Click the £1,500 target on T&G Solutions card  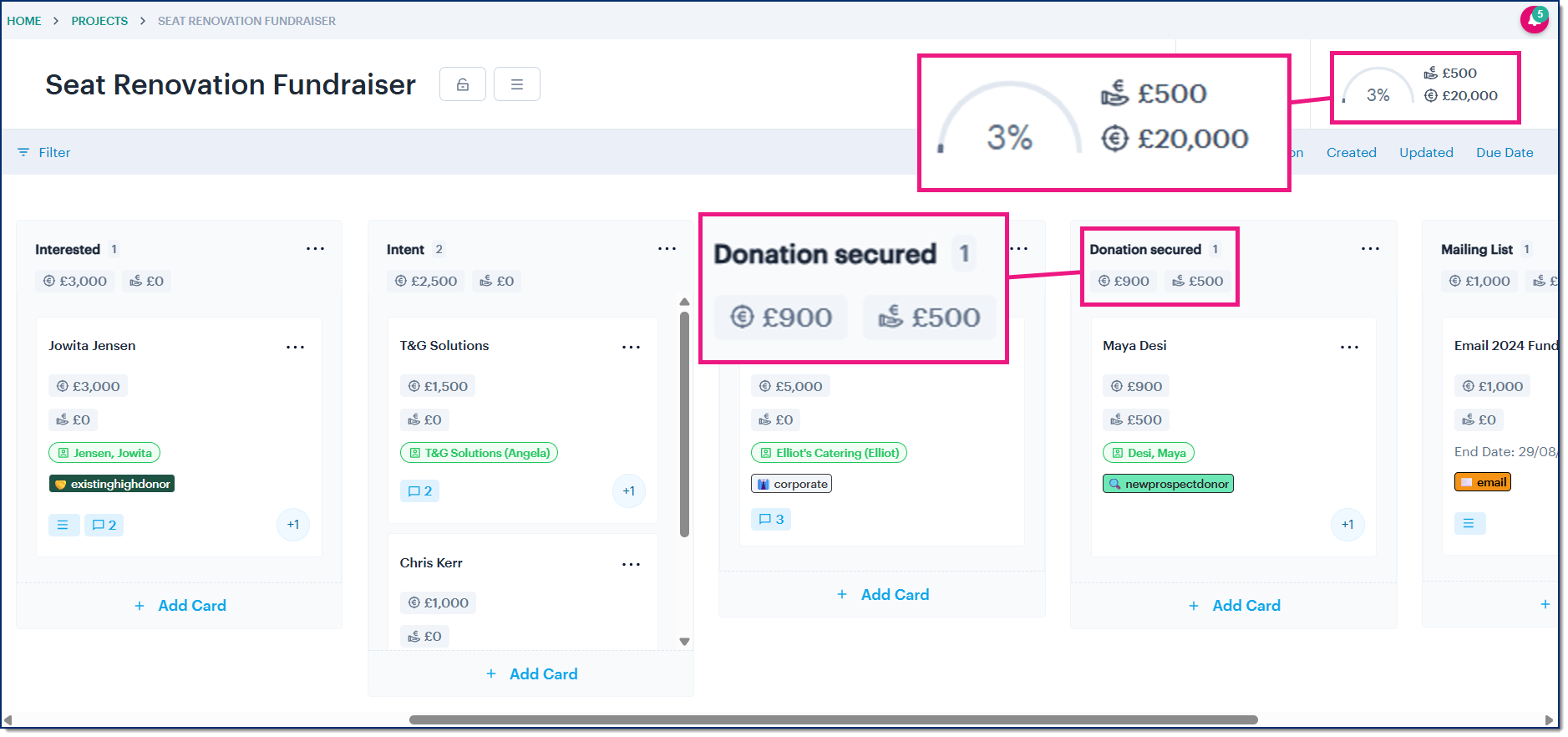(438, 386)
